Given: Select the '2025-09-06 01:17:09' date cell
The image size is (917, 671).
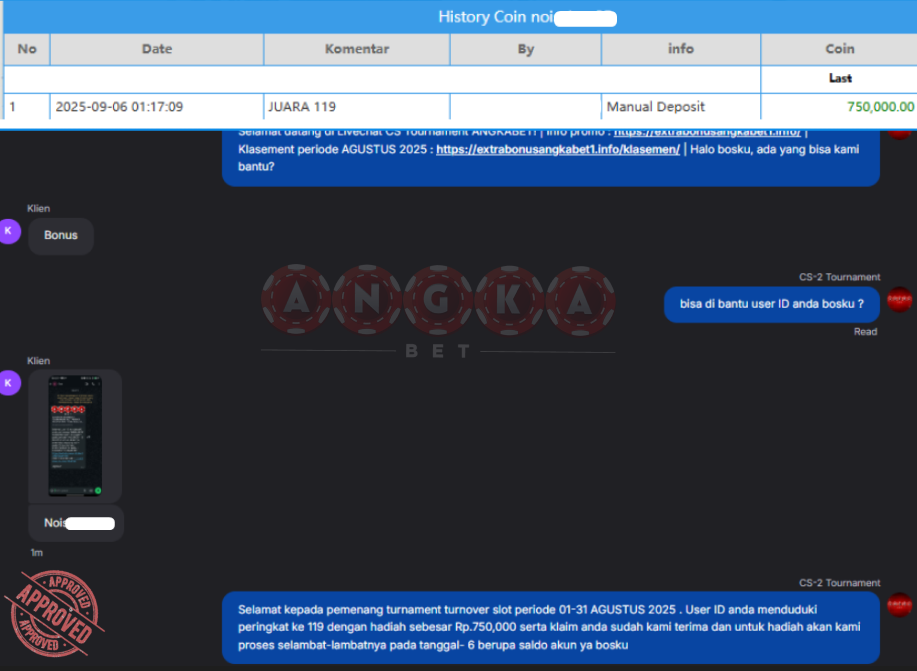Looking at the screenshot, I should pos(157,106).
